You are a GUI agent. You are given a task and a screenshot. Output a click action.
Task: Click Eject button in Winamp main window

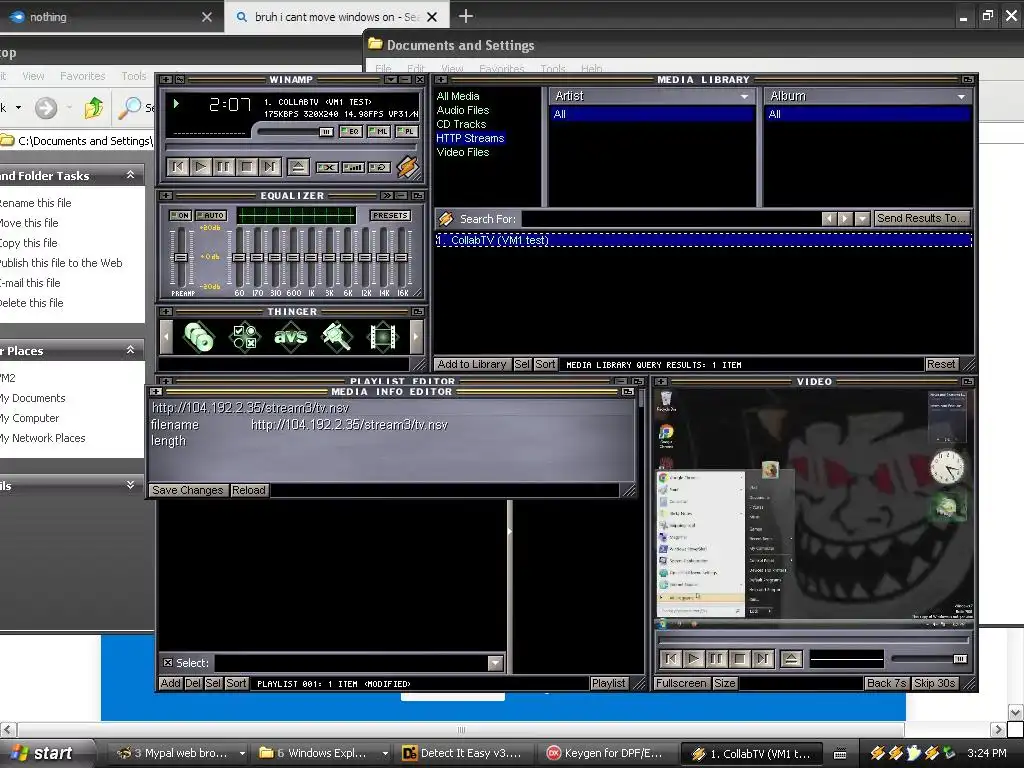click(298, 167)
